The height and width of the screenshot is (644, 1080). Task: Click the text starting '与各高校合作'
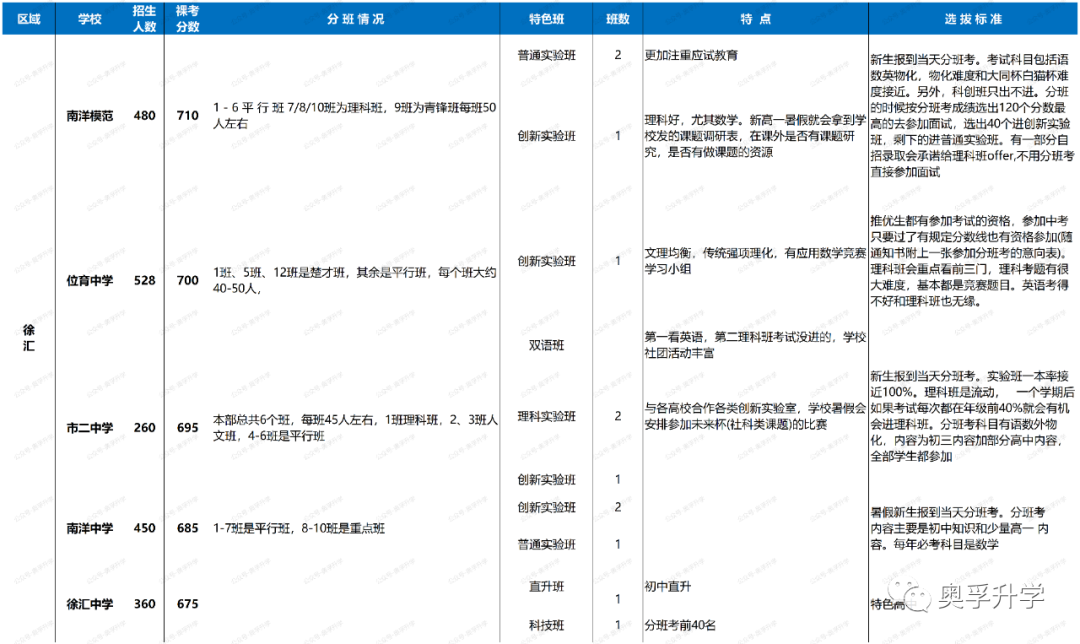[x=755, y=416]
